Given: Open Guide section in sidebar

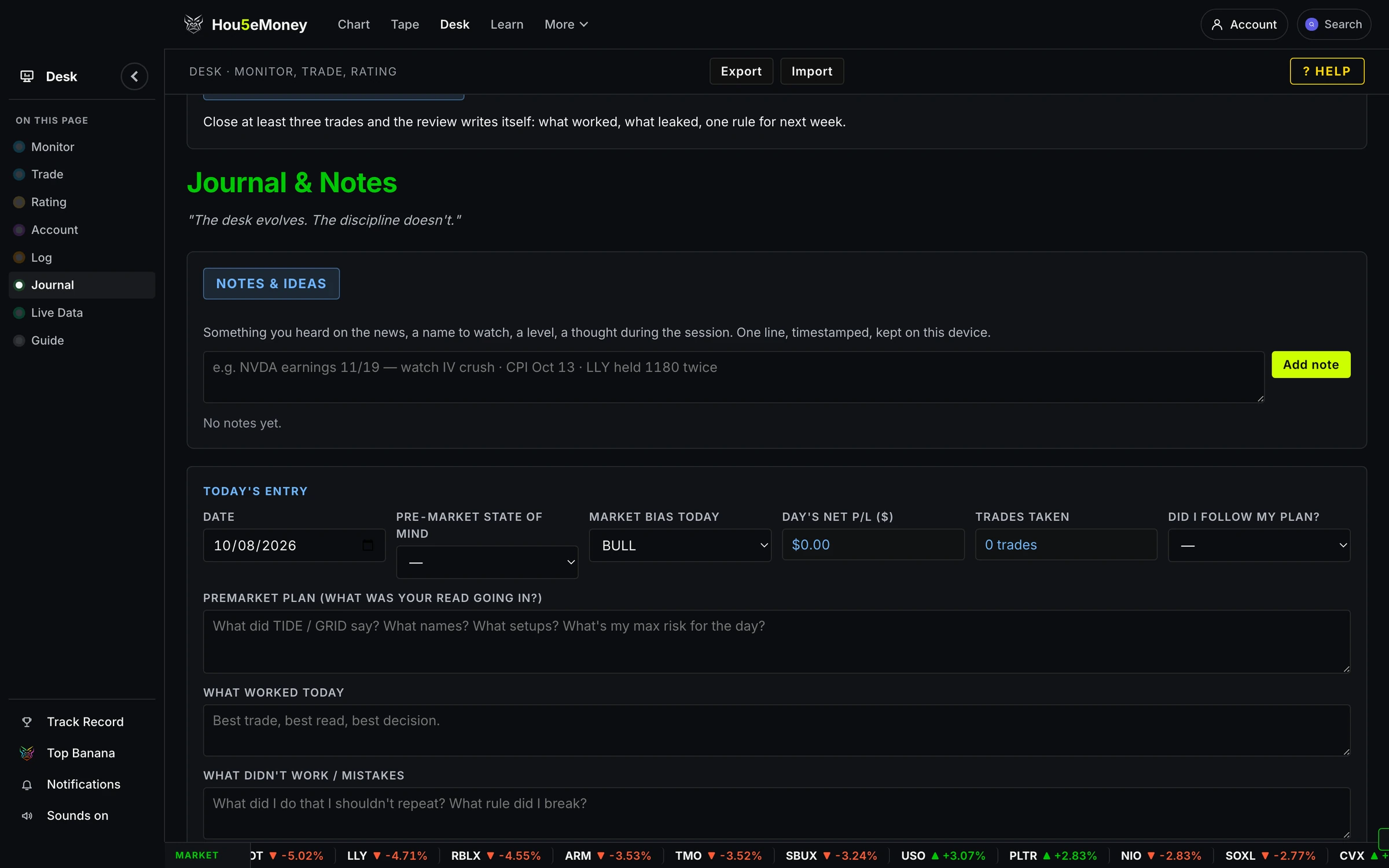Looking at the screenshot, I should 82,340.
